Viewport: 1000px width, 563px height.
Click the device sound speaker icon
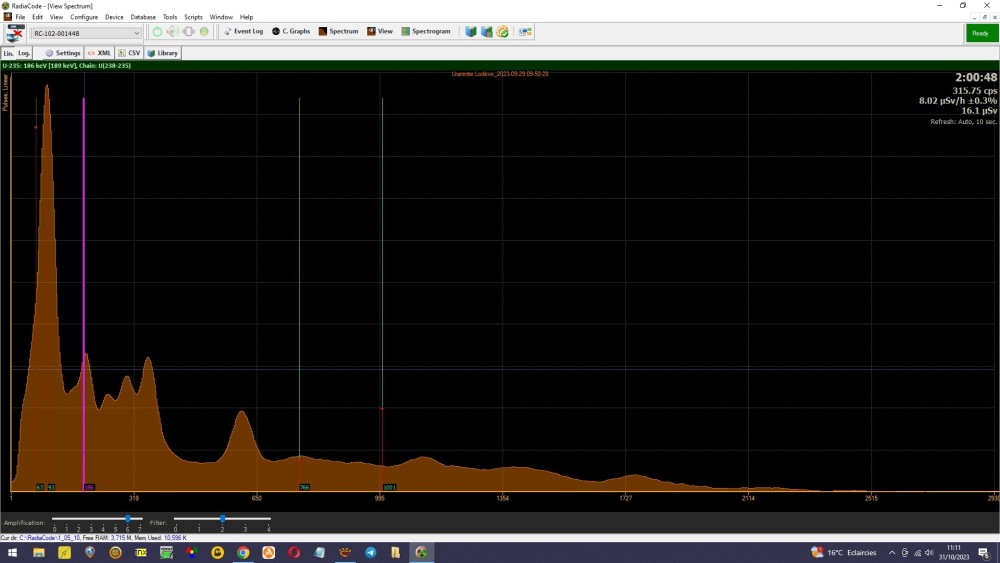[x=173, y=32]
